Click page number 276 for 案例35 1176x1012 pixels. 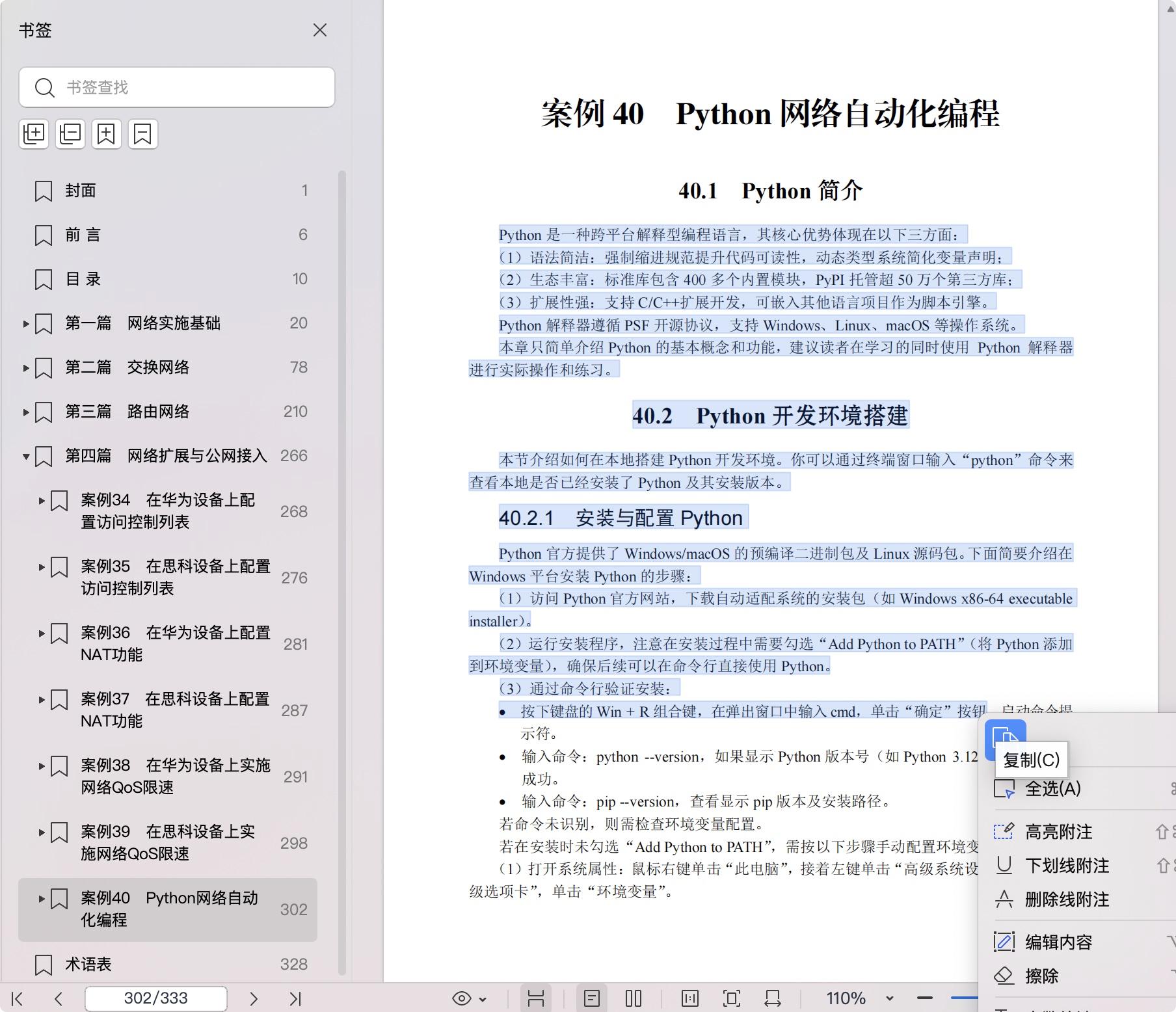(x=294, y=578)
